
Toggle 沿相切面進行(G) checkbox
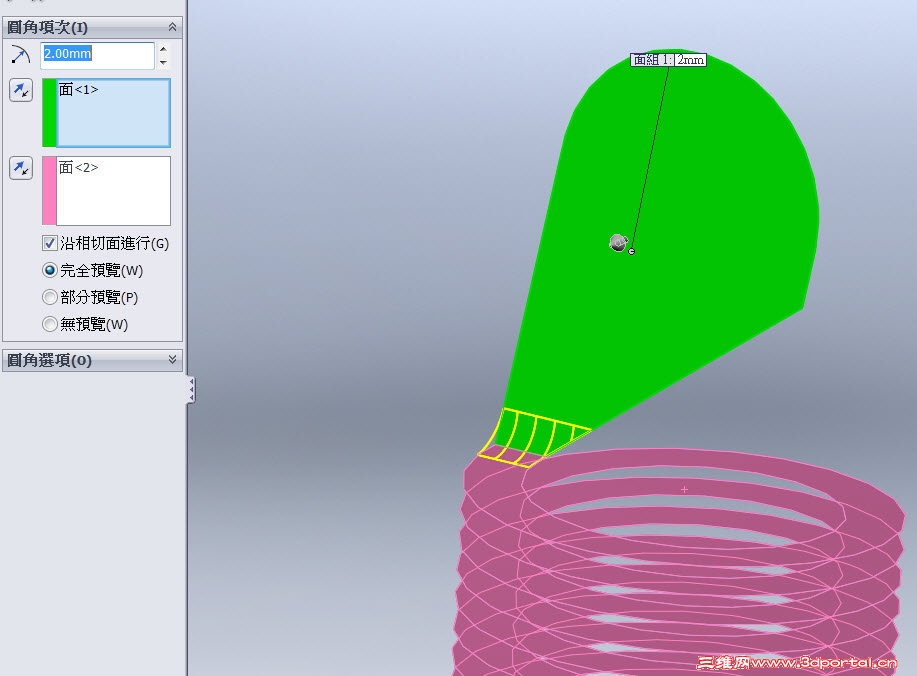tap(50, 243)
